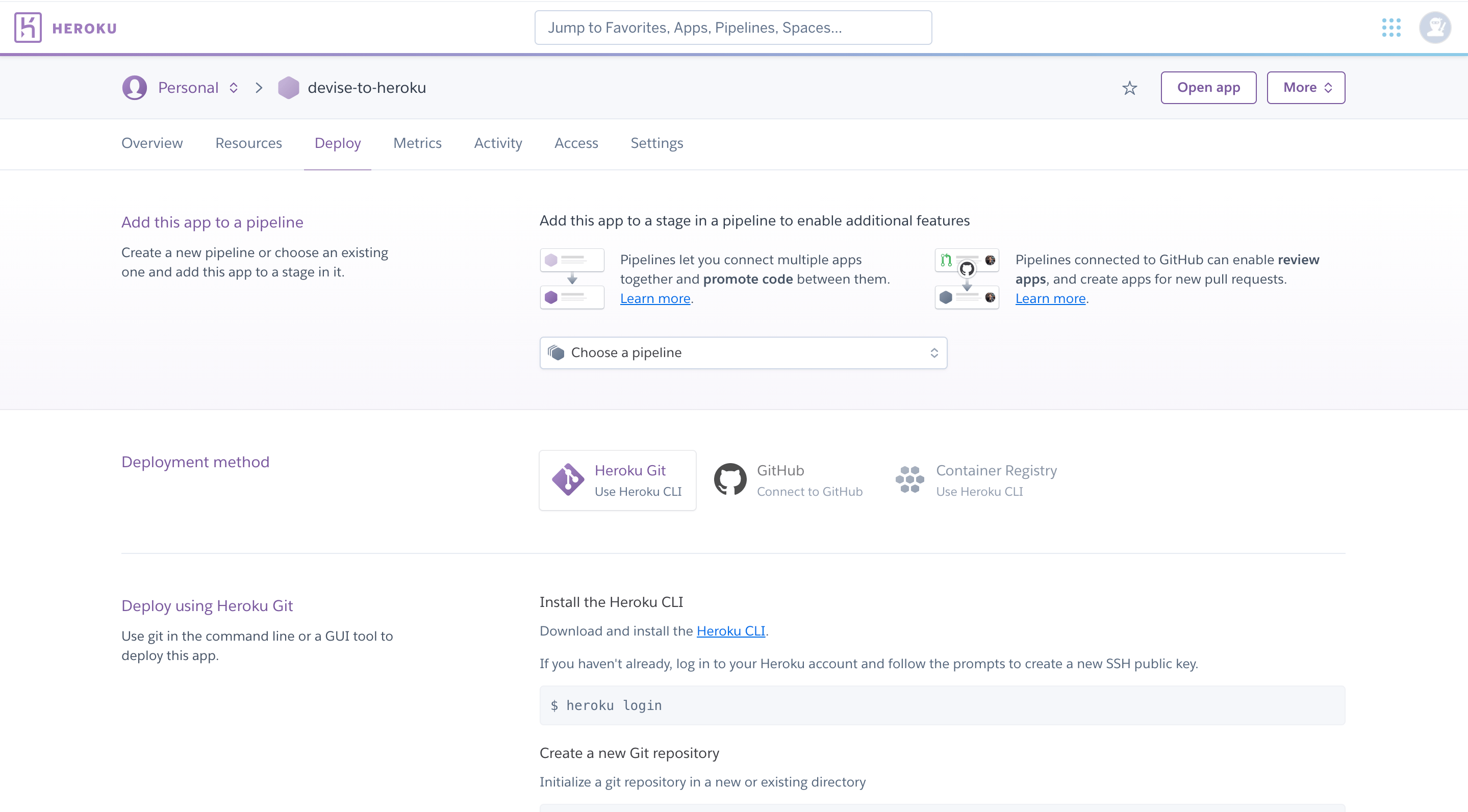Click the devise-to-heroku app hexagon icon
The width and height of the screenshot is (1468, 812).
[x=289, y=87]
